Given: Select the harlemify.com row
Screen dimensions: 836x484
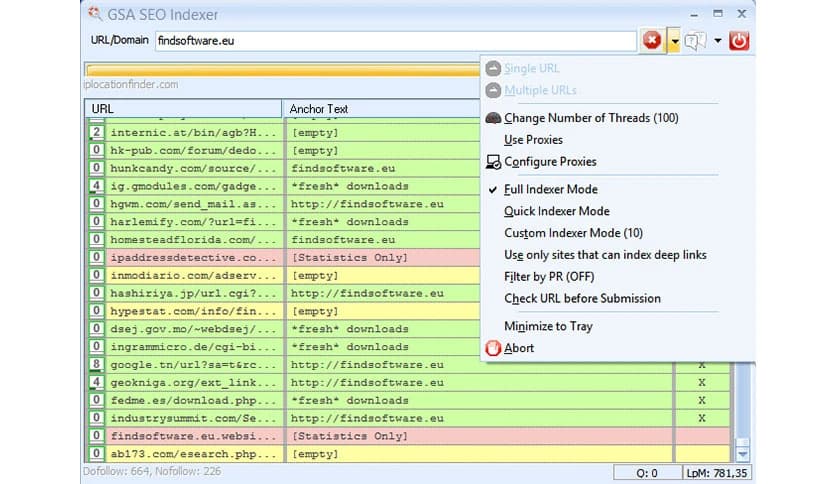Looking at the screenshot, I should [x=283, y=222].
